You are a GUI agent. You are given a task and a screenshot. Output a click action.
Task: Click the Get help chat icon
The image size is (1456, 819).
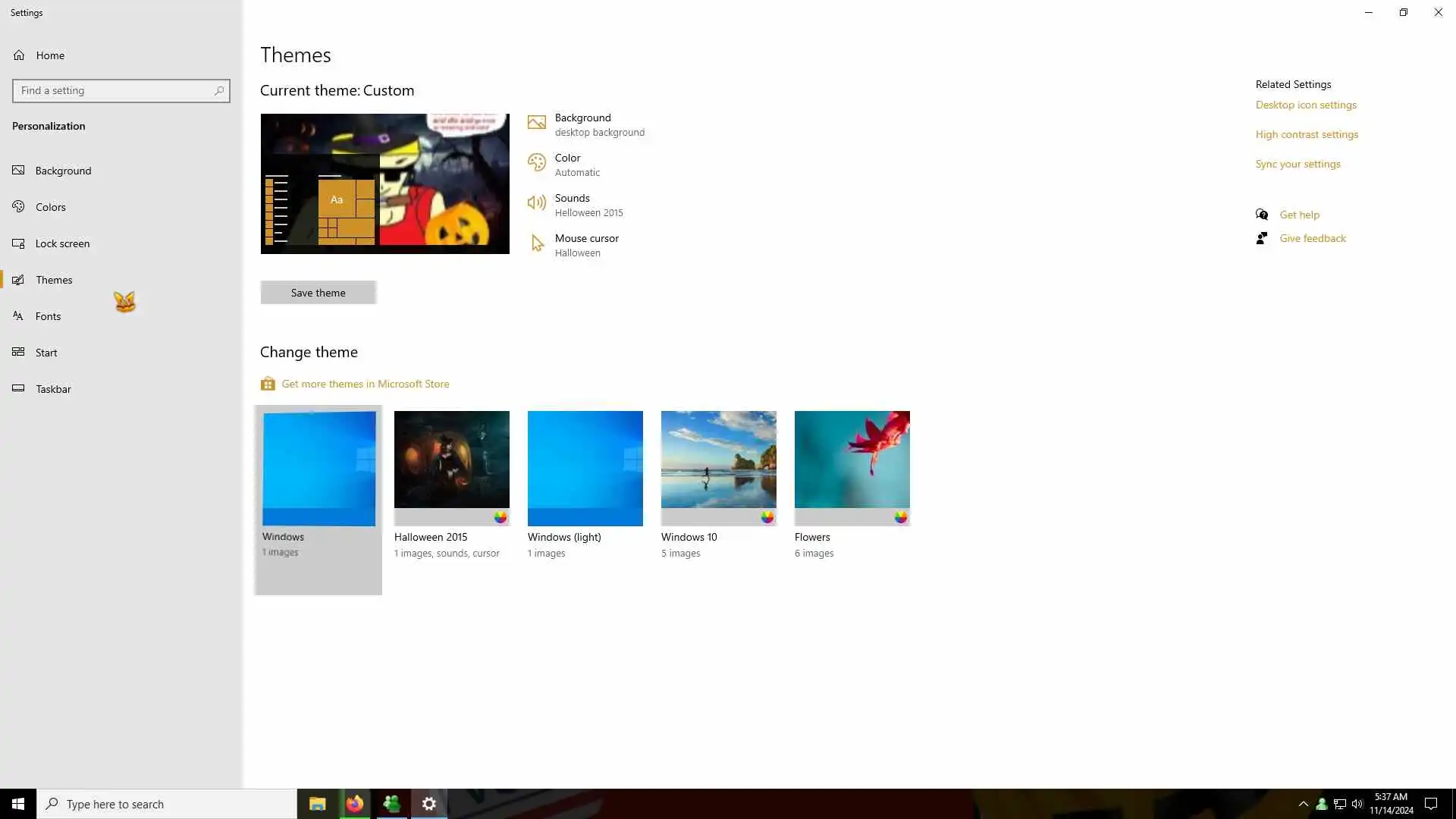coord(1262,215)
